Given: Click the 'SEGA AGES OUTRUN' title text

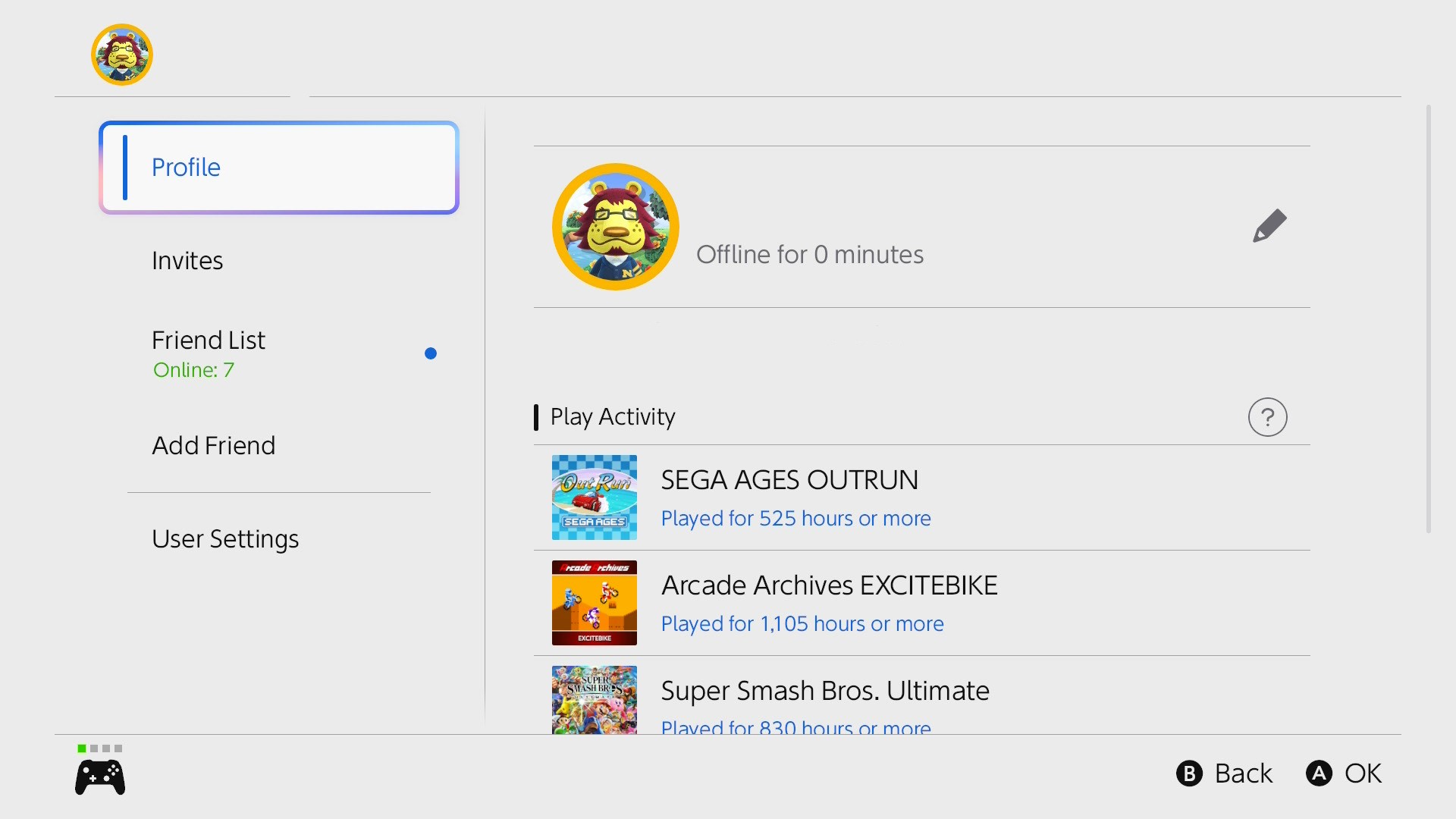Looking at the screenshot, I should point(789,480).
